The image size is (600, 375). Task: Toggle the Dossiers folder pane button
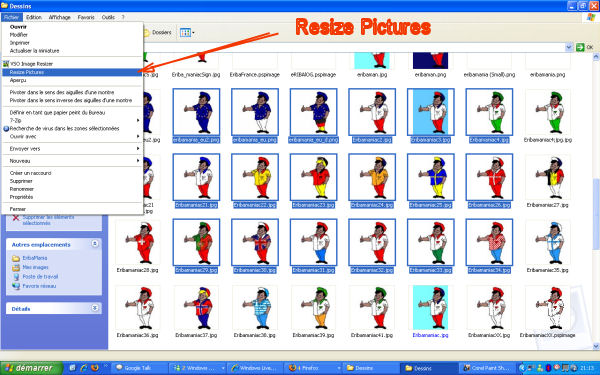[158, 33]
